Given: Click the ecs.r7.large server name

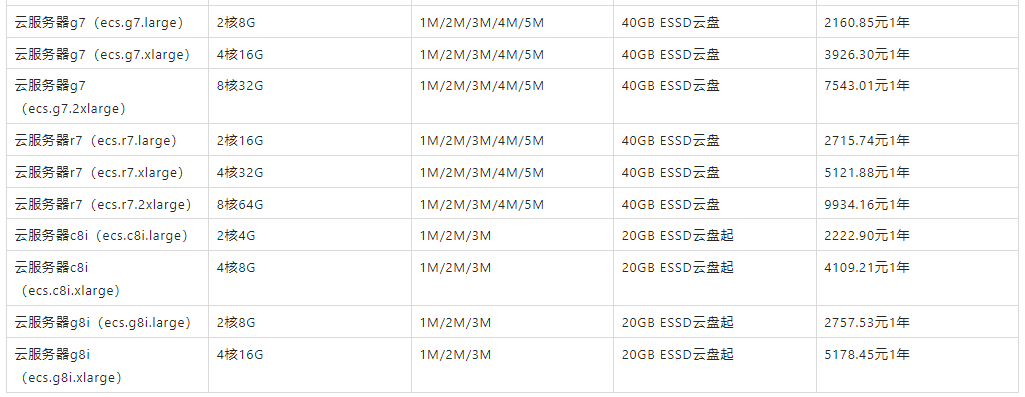Looking at the screenshot, I should (96, 141).
